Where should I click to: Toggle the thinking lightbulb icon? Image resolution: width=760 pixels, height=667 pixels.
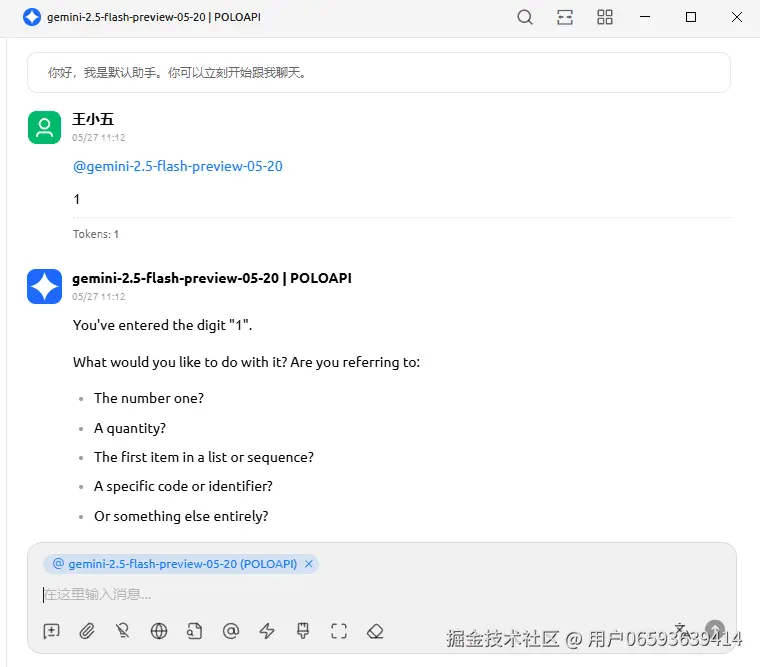[x=123, y=631]
